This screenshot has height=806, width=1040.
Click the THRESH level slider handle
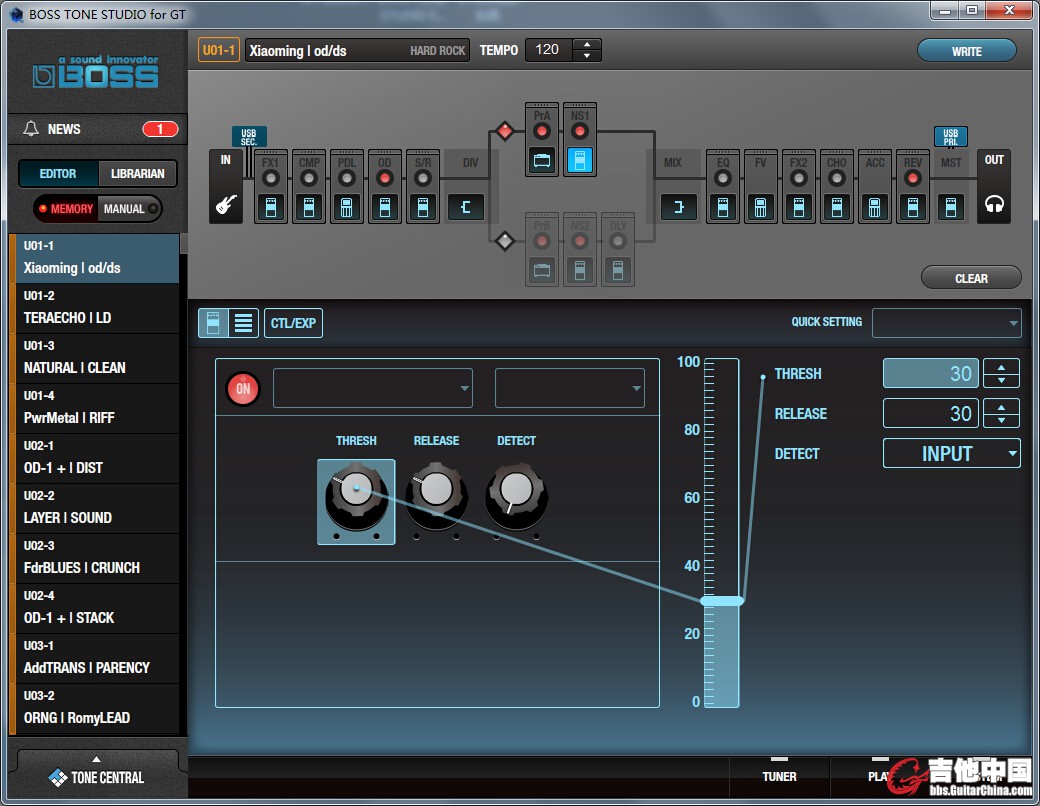click(722, 601)
